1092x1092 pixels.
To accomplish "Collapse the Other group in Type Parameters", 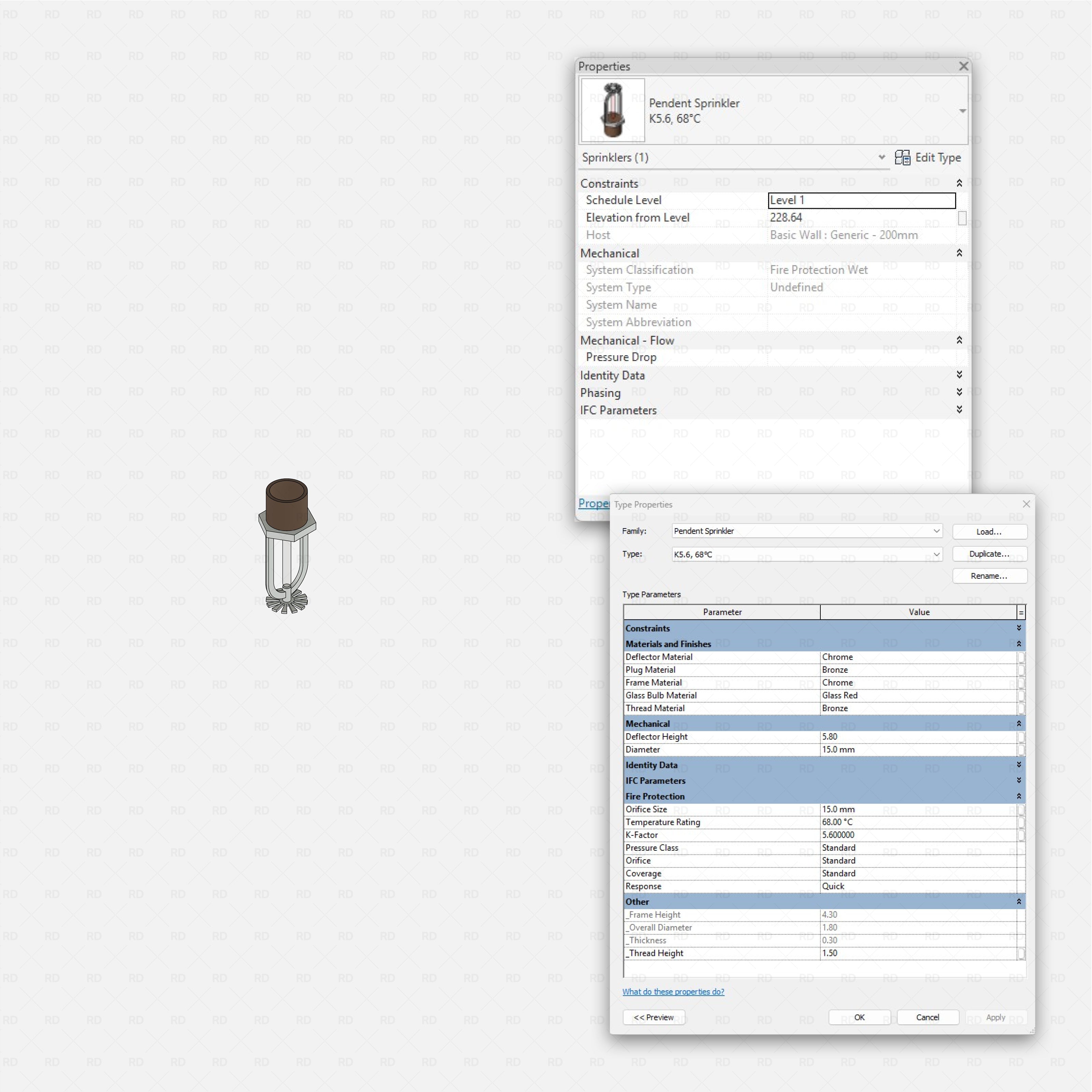I will pos(1019,902).
